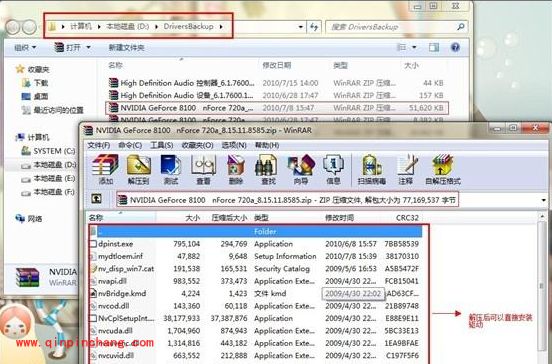Viewport: 552px width, 364px height.
Task: Click the Extract To (解压到) toolbar icon
Action: click(x=139, y=170)
